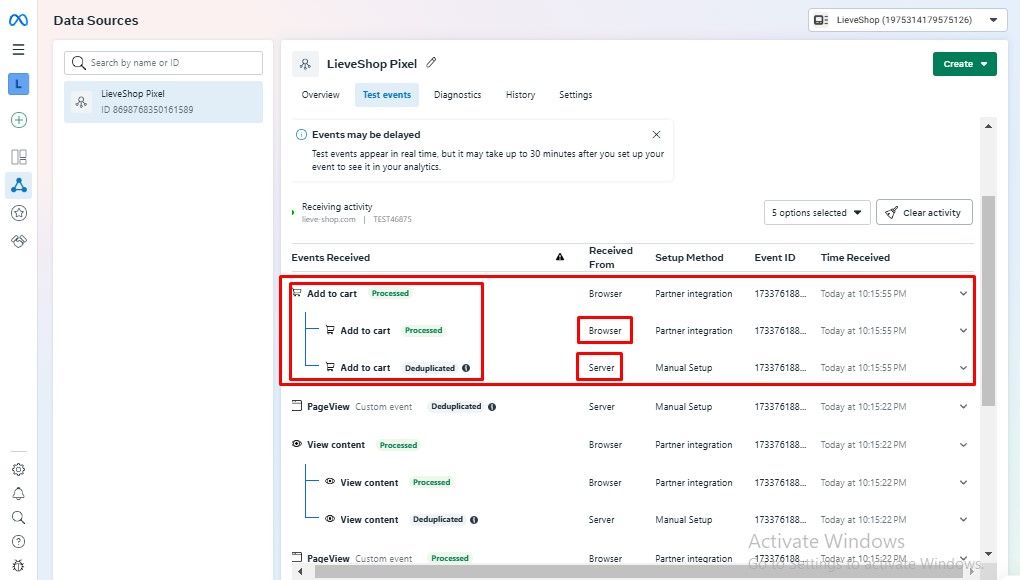This screenshot has width=1020, height=580.
Task: Click the plus circle sidebar icon
Action: tap(18, 120)
